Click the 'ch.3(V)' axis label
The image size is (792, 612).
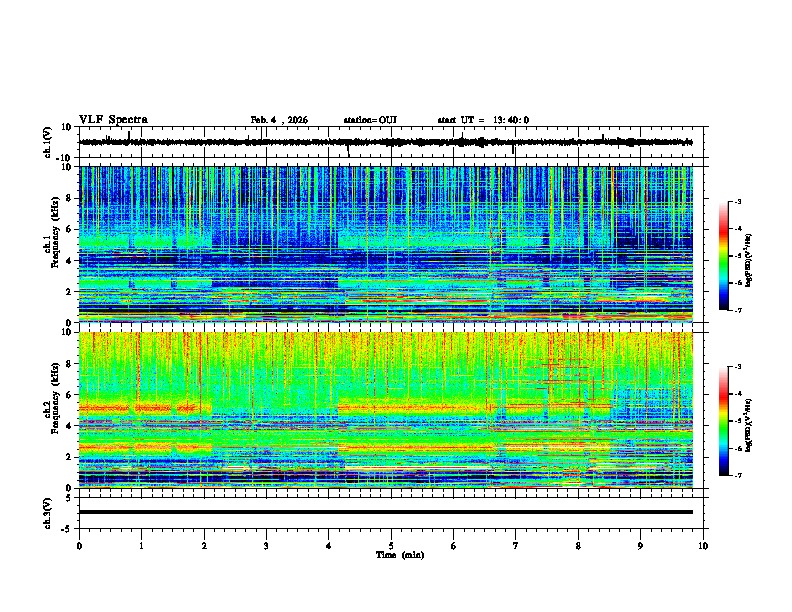48,513
